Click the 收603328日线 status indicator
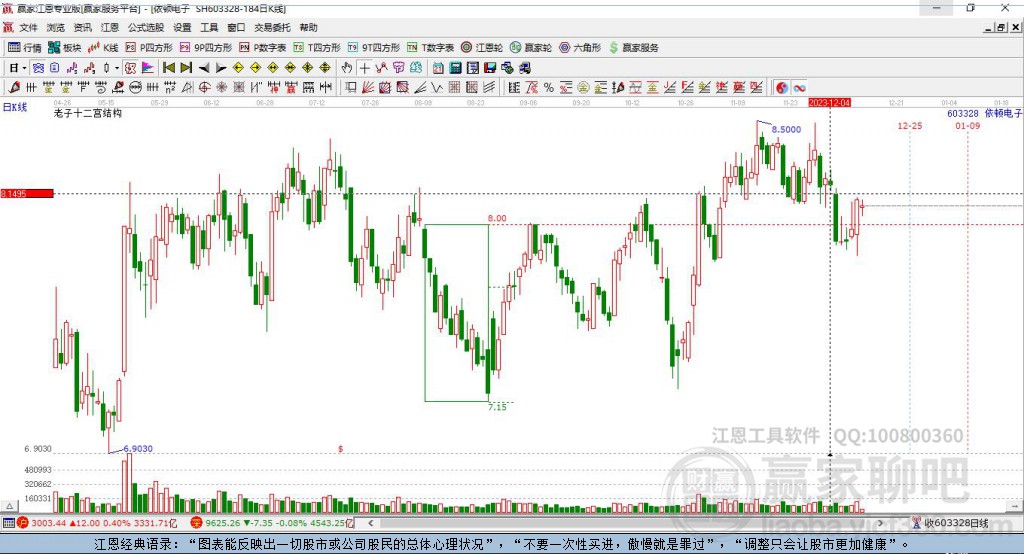1024x554 pixels. 950,523
